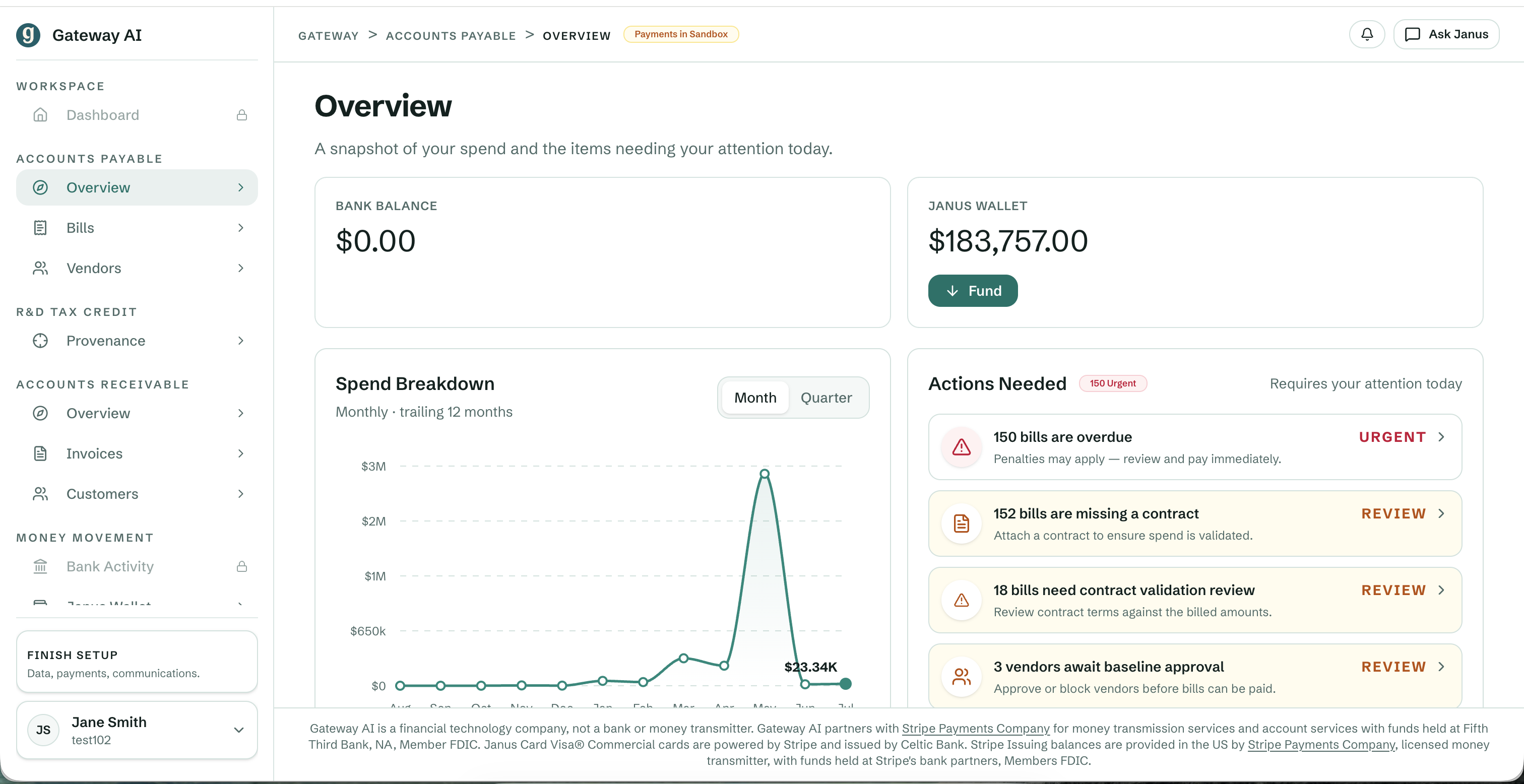Click the document icon on missing contract card
The height and width of the screenshot is (784, 1524).
pyautogui.click(x=962, y=523)
